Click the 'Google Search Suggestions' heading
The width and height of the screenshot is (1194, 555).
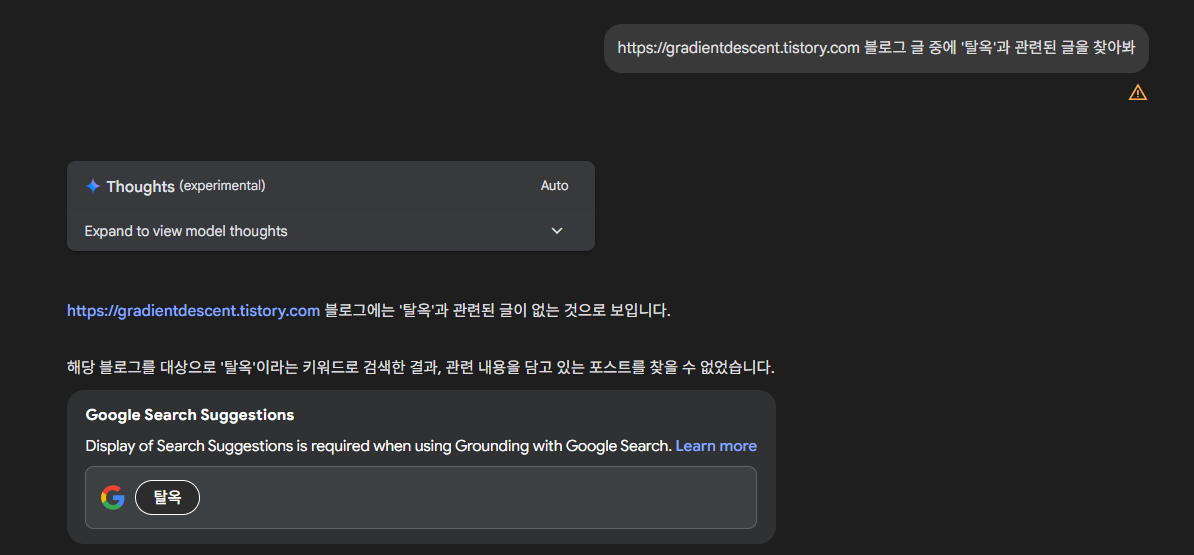point(190,416)
